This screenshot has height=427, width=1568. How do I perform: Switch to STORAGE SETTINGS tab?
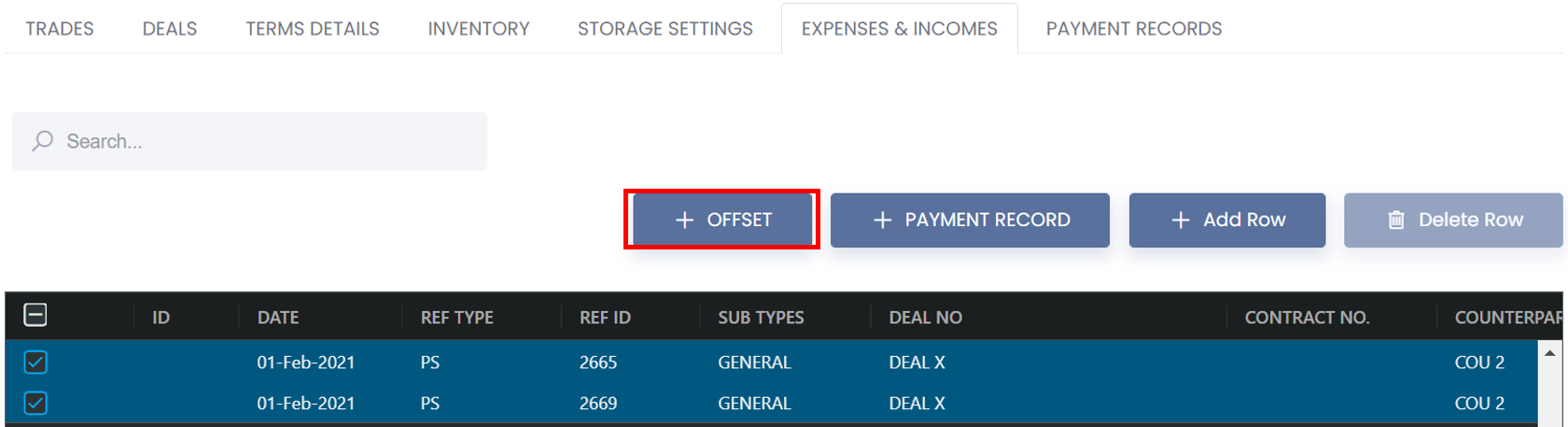[x=665, y=29]
